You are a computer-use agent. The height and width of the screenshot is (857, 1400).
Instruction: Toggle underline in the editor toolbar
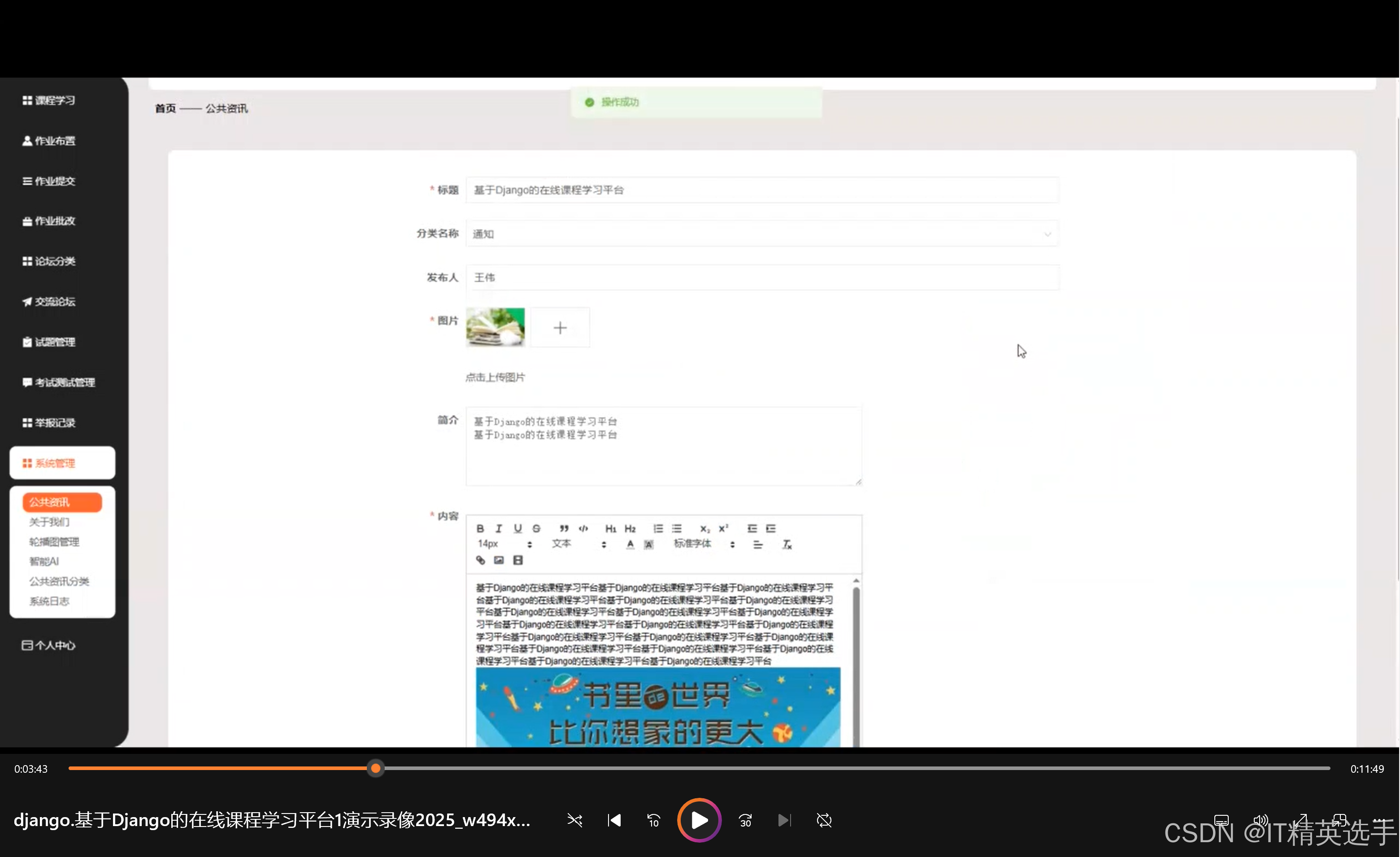[x=517, y=528]
